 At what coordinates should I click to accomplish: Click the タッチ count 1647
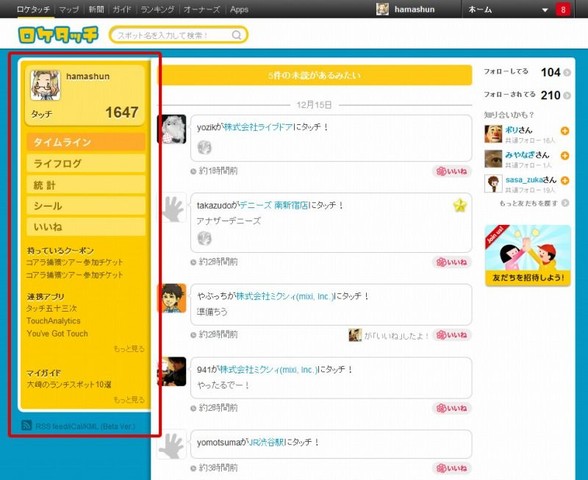(x=122, y=112)
